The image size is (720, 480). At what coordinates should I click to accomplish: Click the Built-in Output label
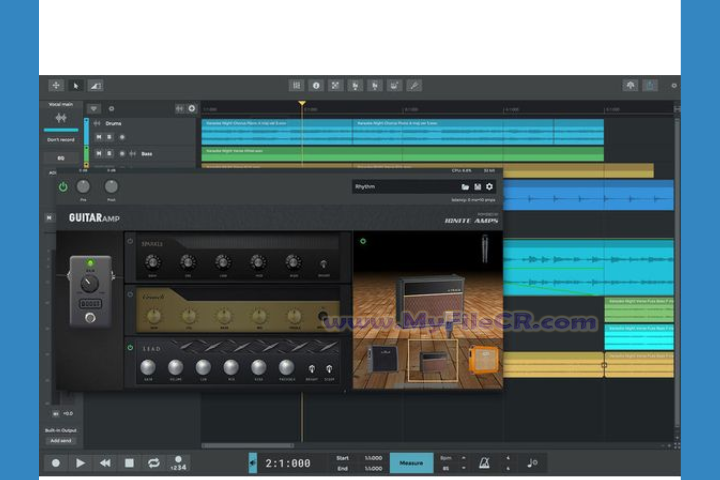click(61, 430)
